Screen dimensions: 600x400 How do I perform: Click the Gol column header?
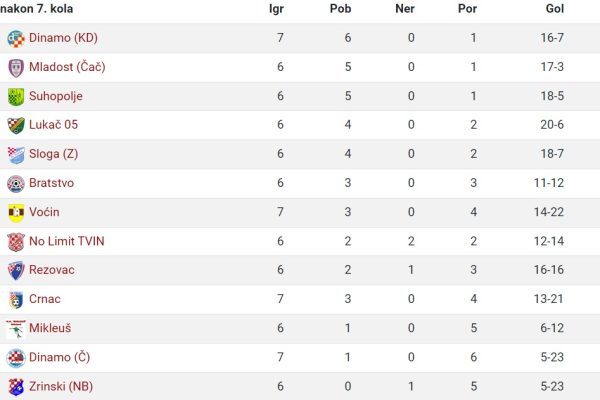[554, 8]
